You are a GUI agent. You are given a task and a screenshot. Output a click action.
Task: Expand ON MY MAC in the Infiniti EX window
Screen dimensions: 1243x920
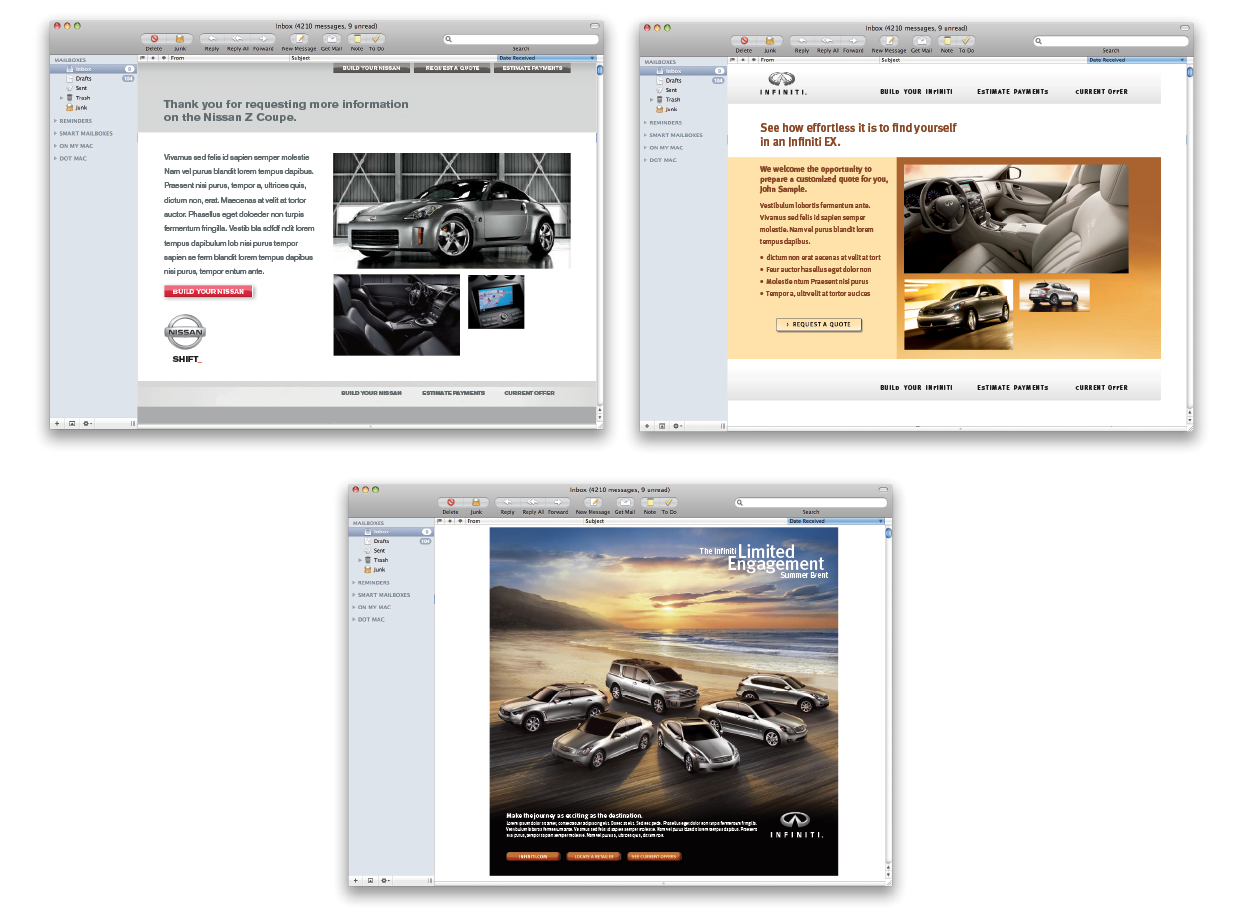click(645, 148)
